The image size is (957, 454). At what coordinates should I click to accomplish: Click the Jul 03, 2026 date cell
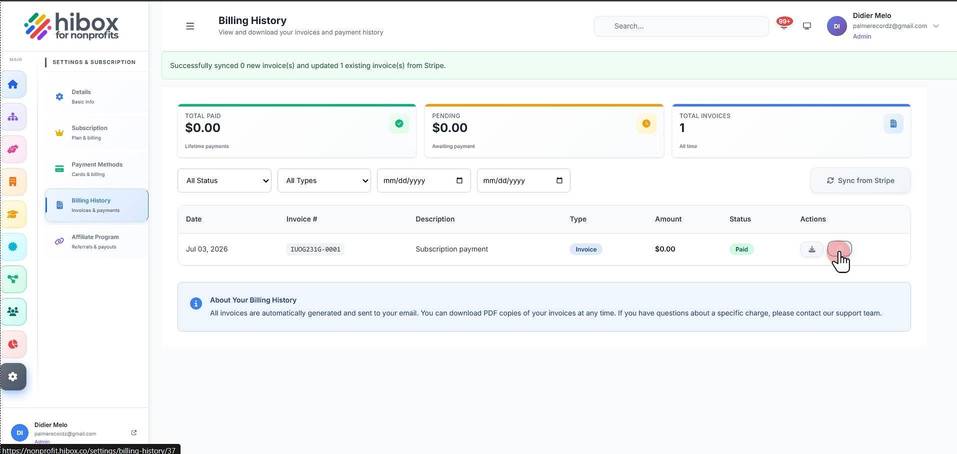[207, 250]
